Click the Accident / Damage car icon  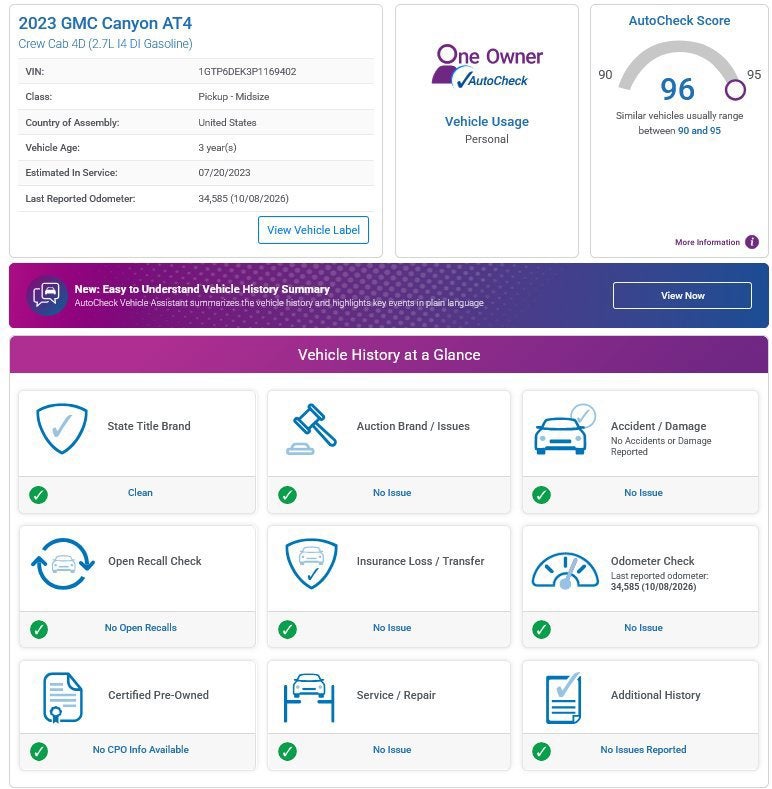pos(565,429)
